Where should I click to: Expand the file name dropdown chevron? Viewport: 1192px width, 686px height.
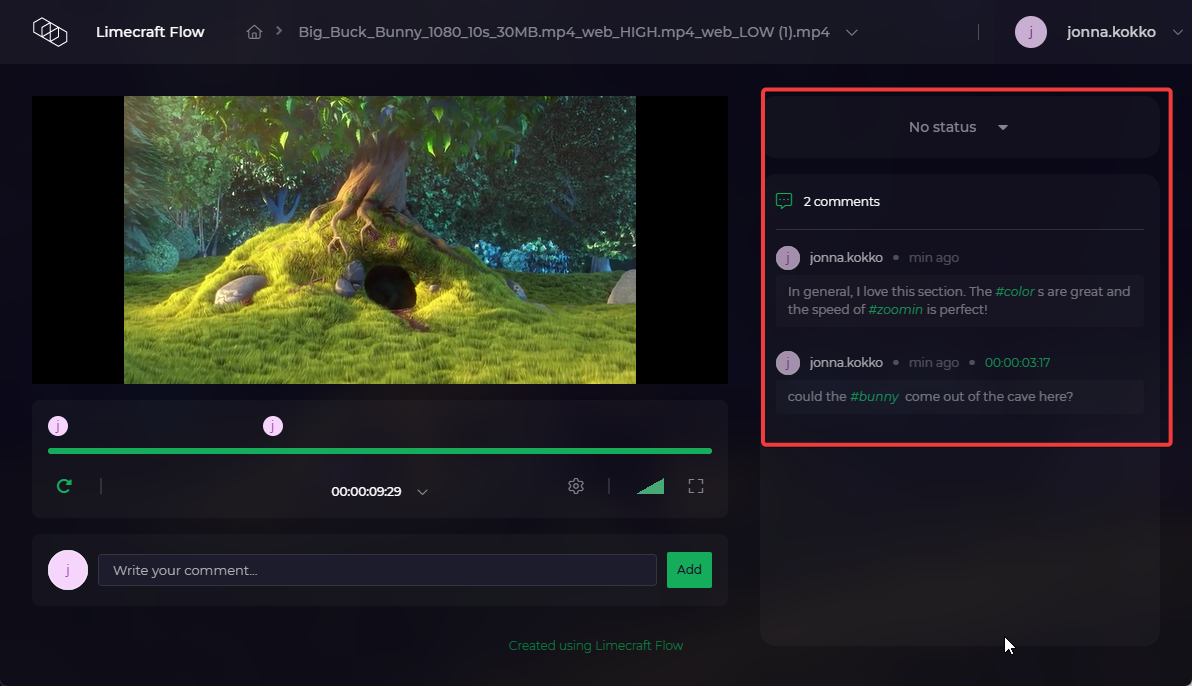point(851,33)
